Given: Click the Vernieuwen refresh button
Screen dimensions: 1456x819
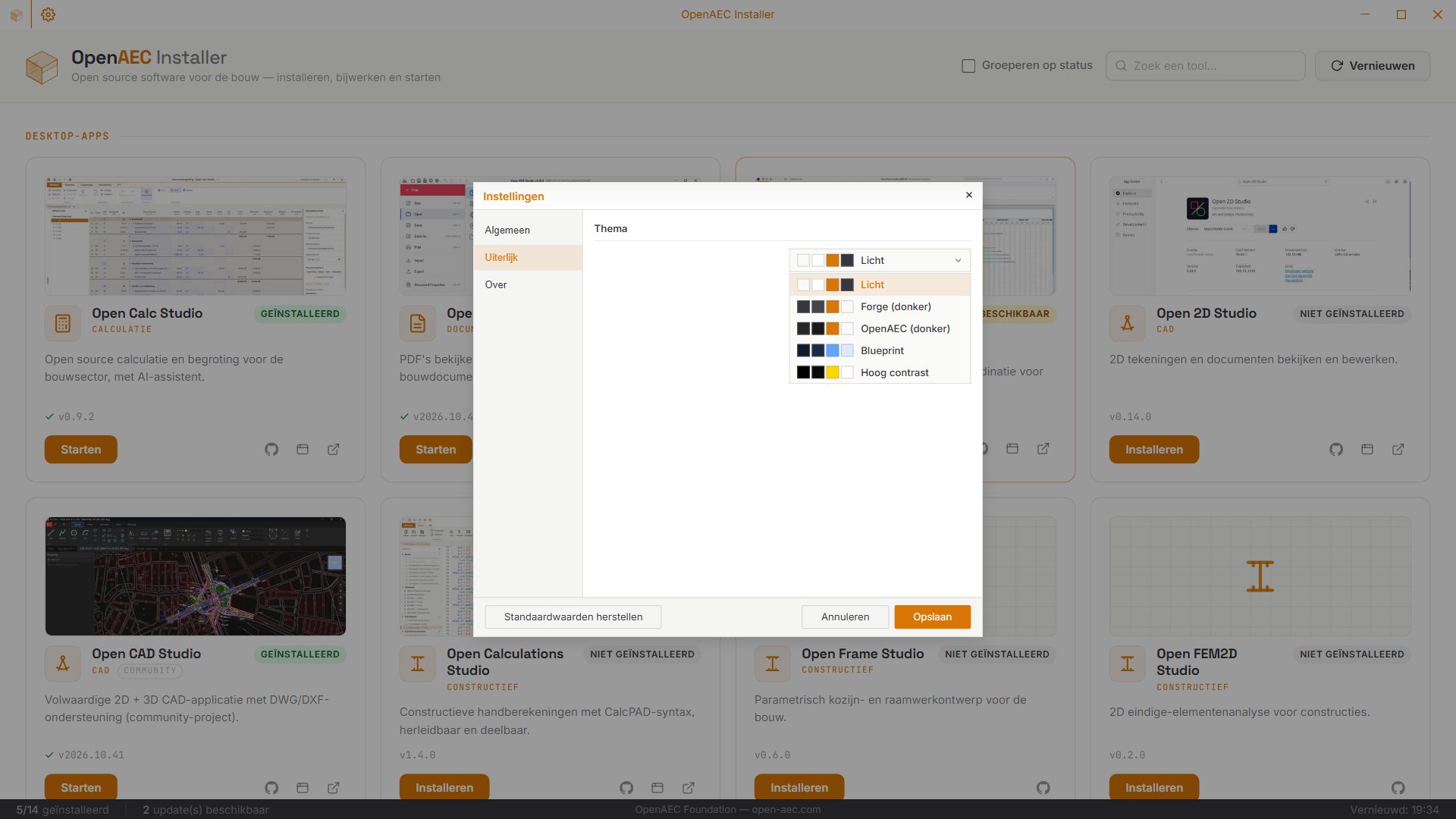Looking at the screenshot, I should click(x=1373, y=66).
